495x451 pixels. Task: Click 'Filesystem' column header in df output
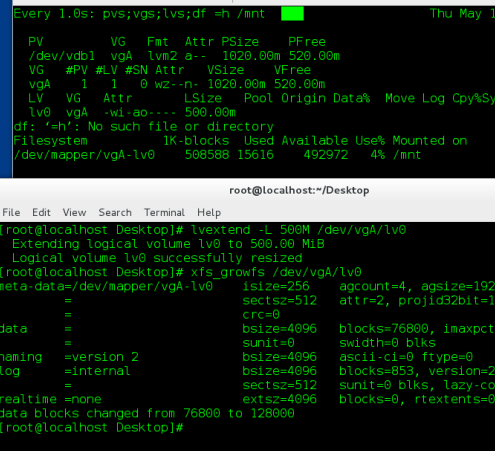click(51, 141)
